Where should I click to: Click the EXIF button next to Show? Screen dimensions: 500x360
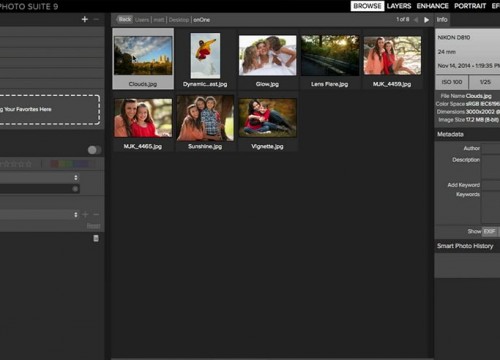click(489, 231)
